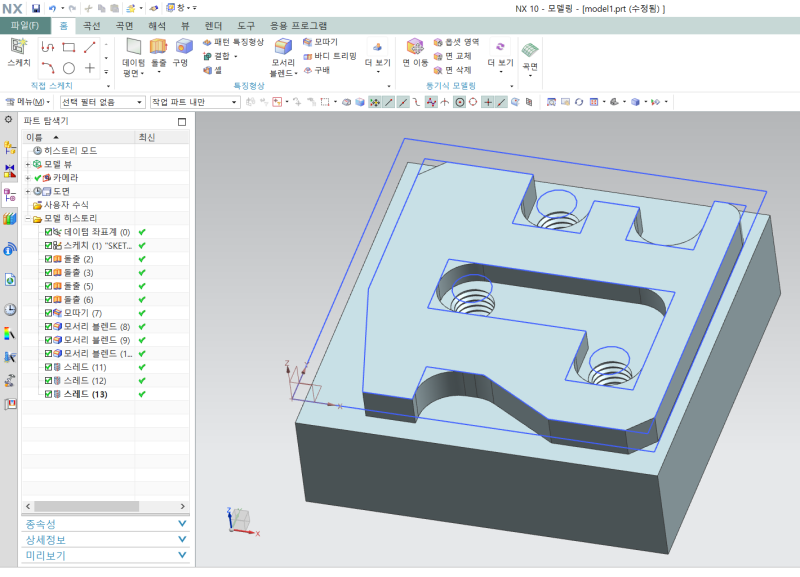Click the 구멍 (Hole) feature icon
800x577 pixels.
coord(182,47)
